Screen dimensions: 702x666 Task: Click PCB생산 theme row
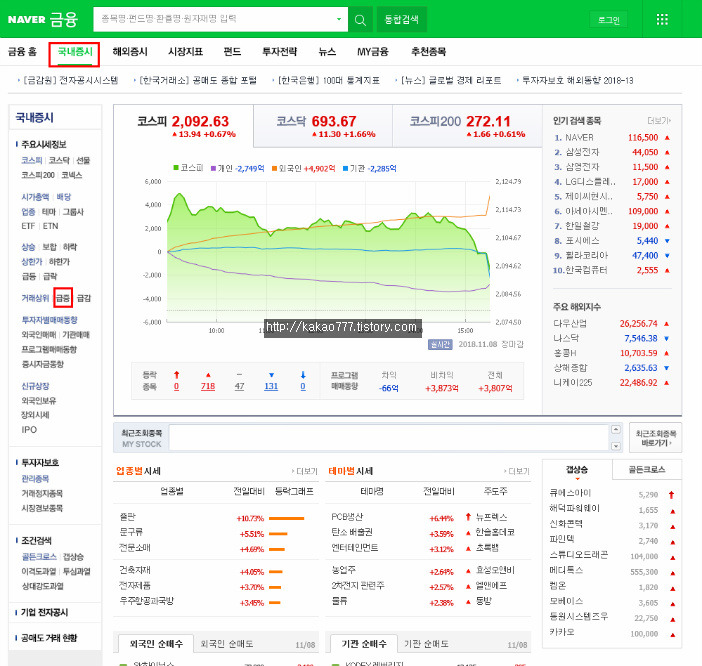pyautogui.click(x=347, y=517)
